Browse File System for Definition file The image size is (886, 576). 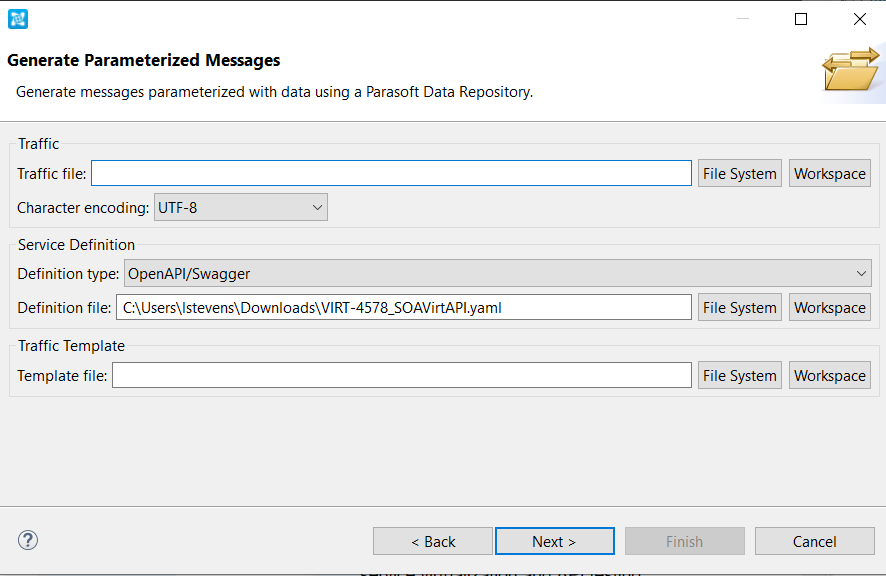[x=740, y=308]
